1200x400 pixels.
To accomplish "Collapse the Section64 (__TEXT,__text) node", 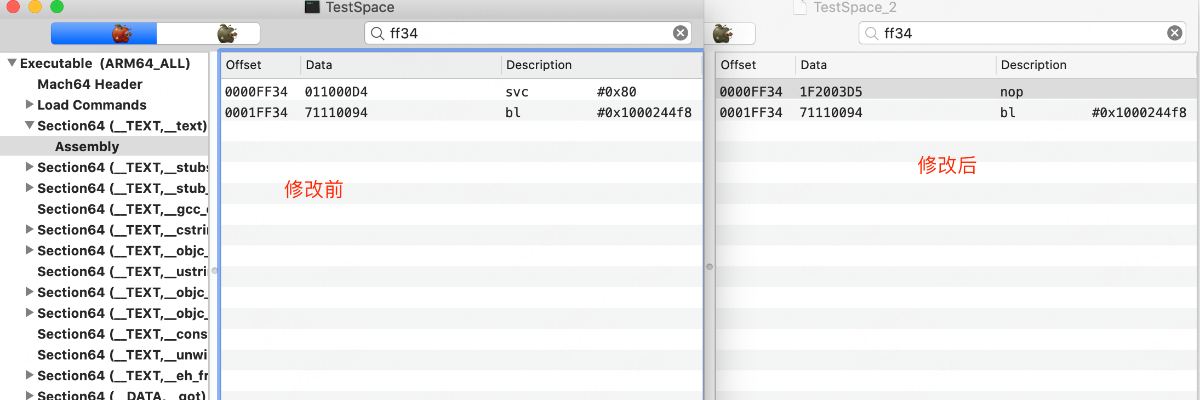I will coord(29,126).
